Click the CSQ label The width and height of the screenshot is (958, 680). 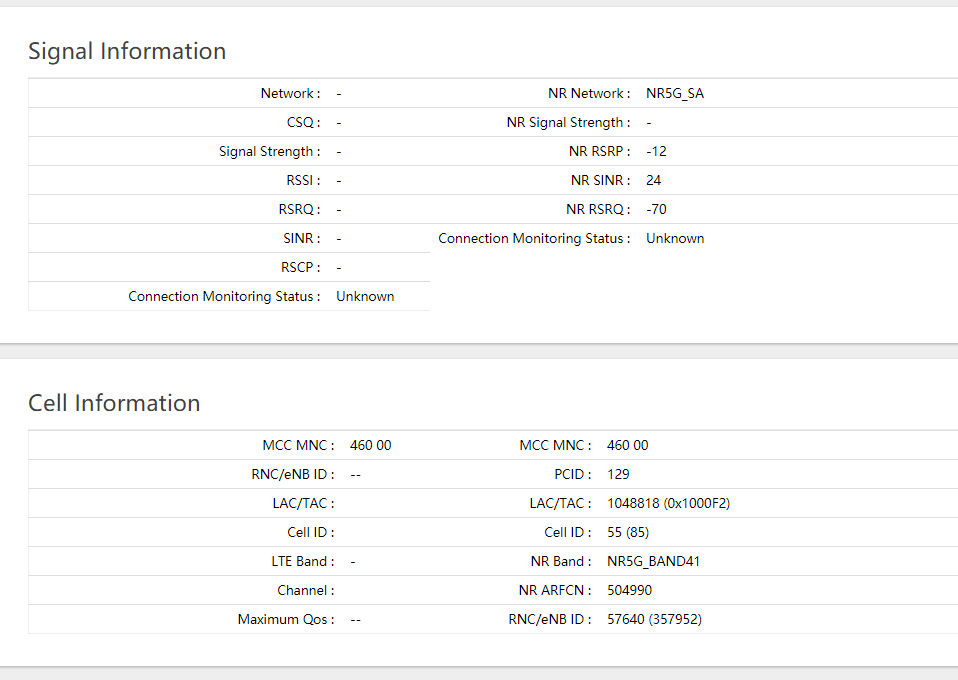click(303, 123)
